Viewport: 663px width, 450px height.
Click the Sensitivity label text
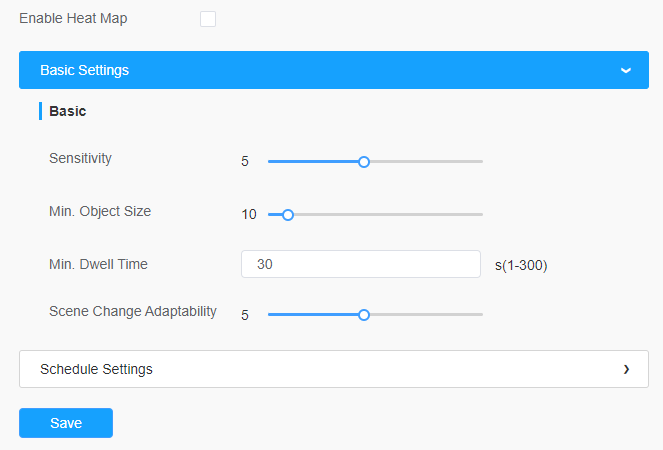(x=80, y=158)
